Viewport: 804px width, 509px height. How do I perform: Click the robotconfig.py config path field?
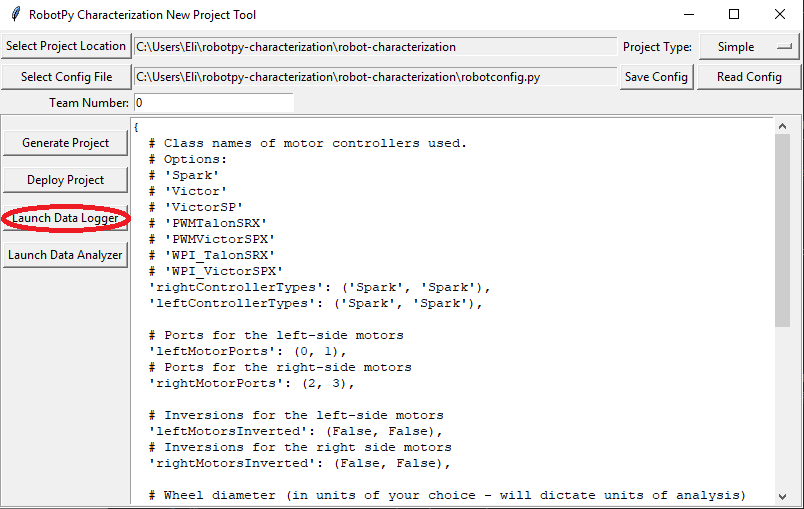click(x=375, y=77)
